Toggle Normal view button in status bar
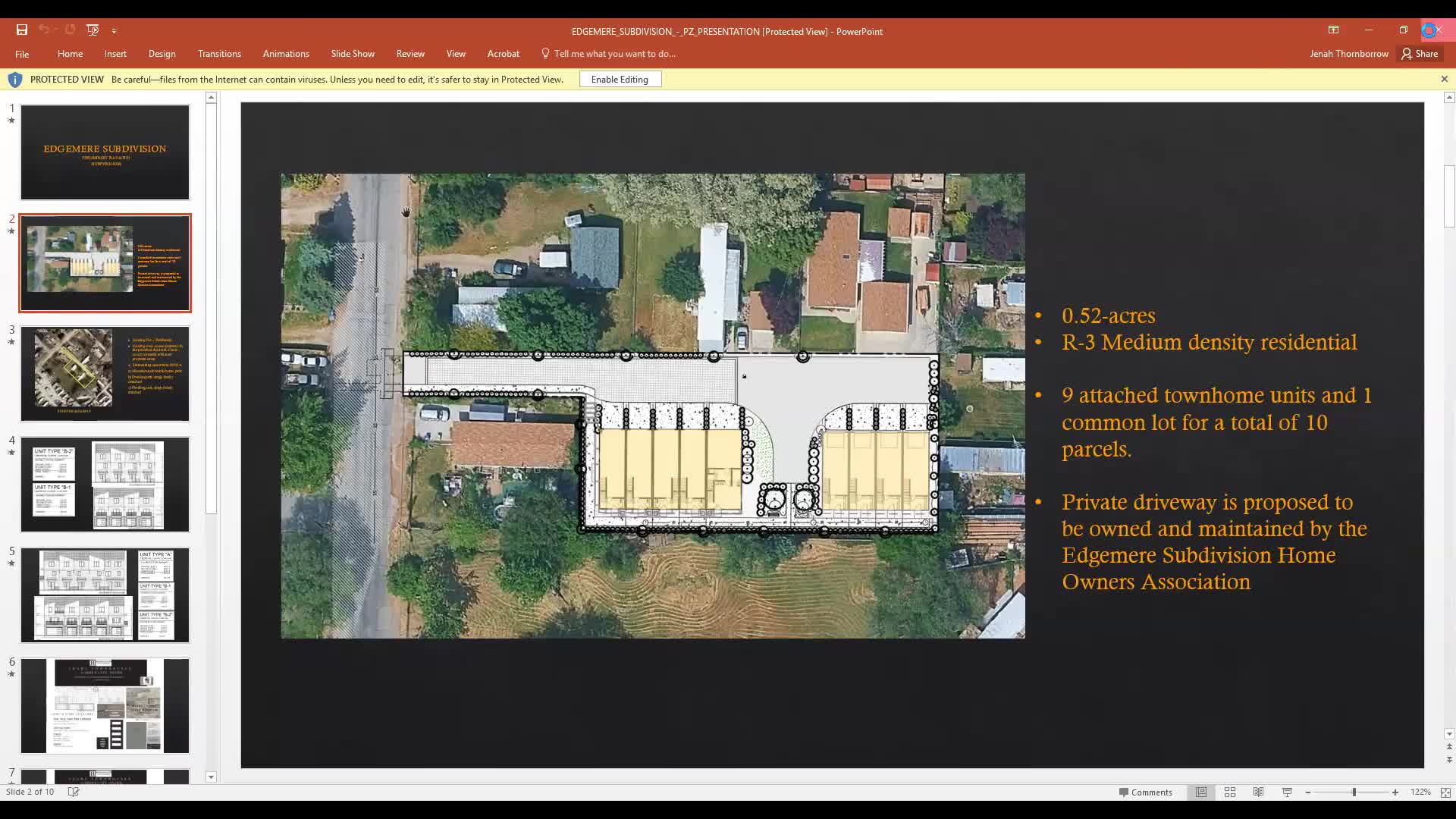 pyautogui.click(x=1201, y=792)
